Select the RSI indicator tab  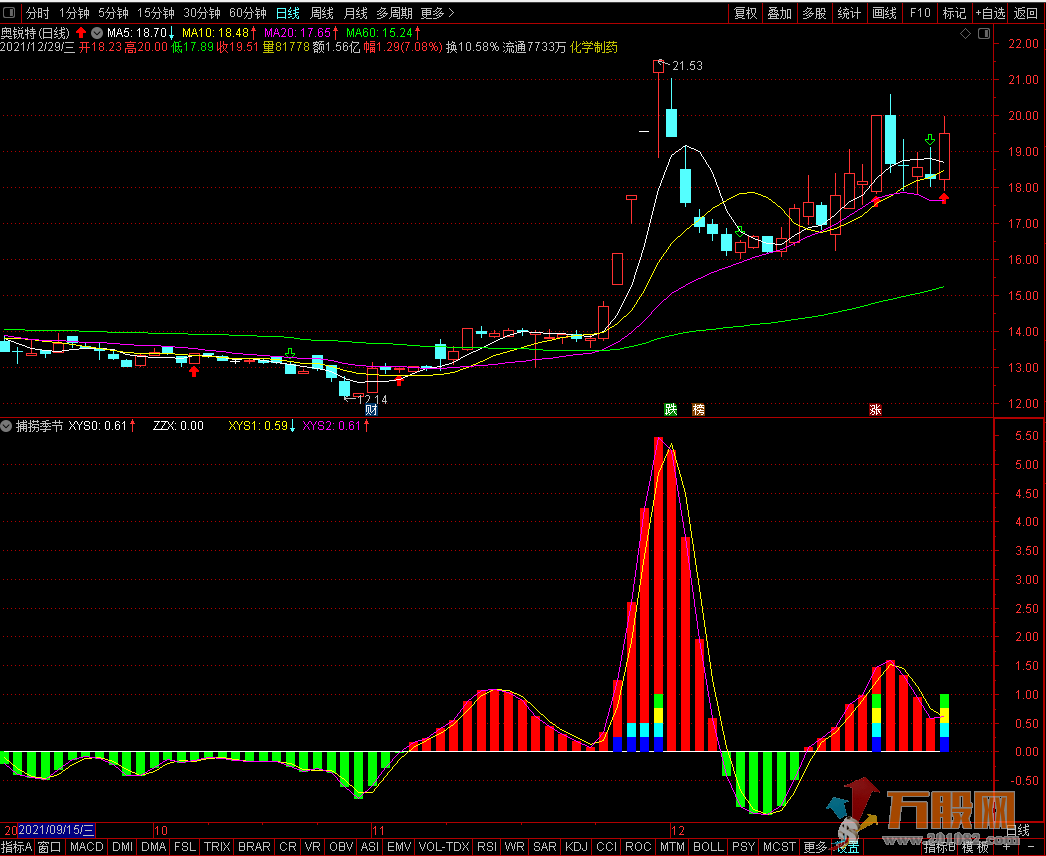pos(487,847)
